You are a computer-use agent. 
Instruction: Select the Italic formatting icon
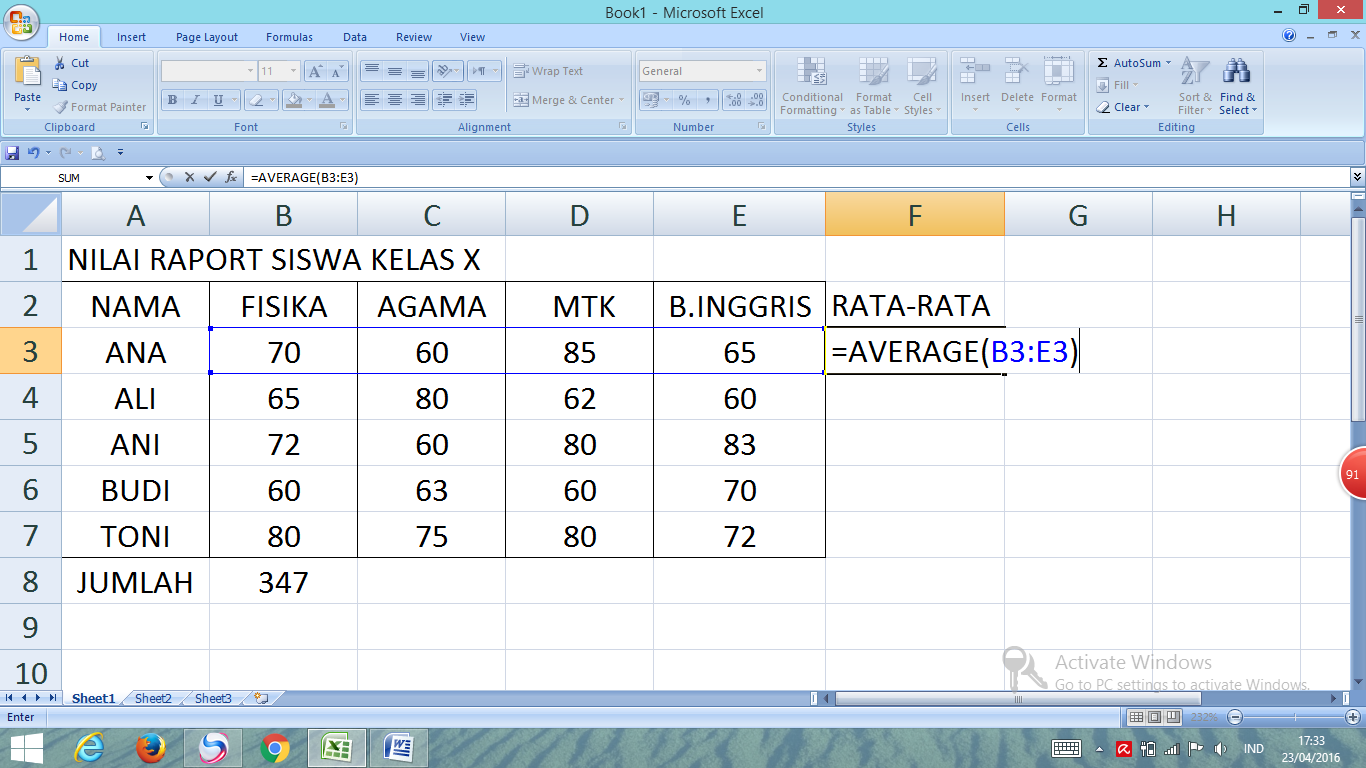tap(194, 100)
